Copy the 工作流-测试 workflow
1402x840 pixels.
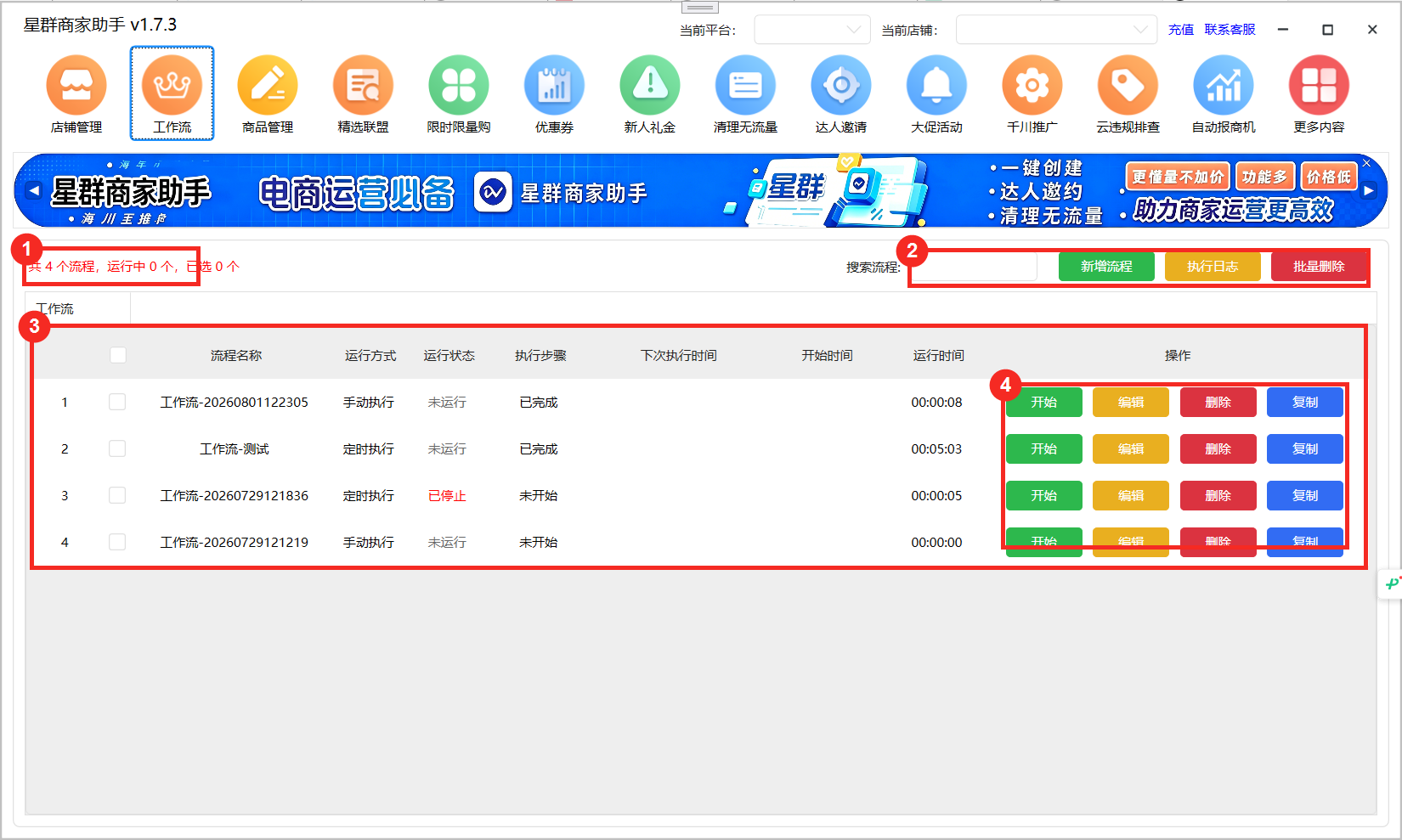(x=1305, y=448)
